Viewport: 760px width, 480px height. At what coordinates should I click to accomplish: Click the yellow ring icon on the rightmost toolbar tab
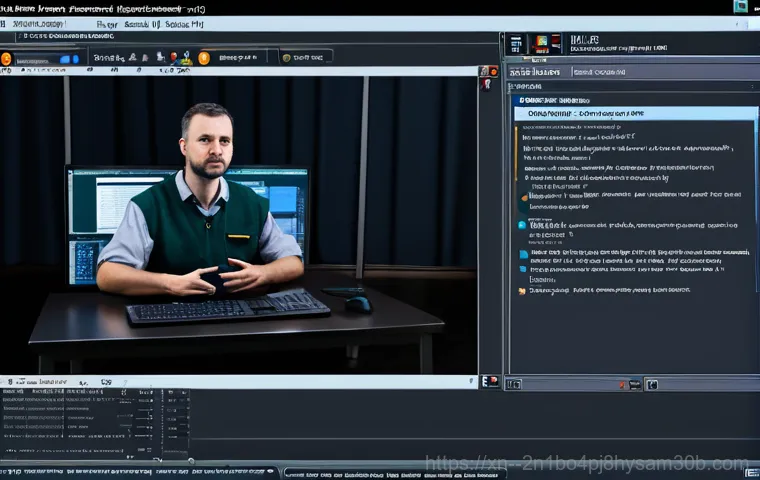click(286, 58)
